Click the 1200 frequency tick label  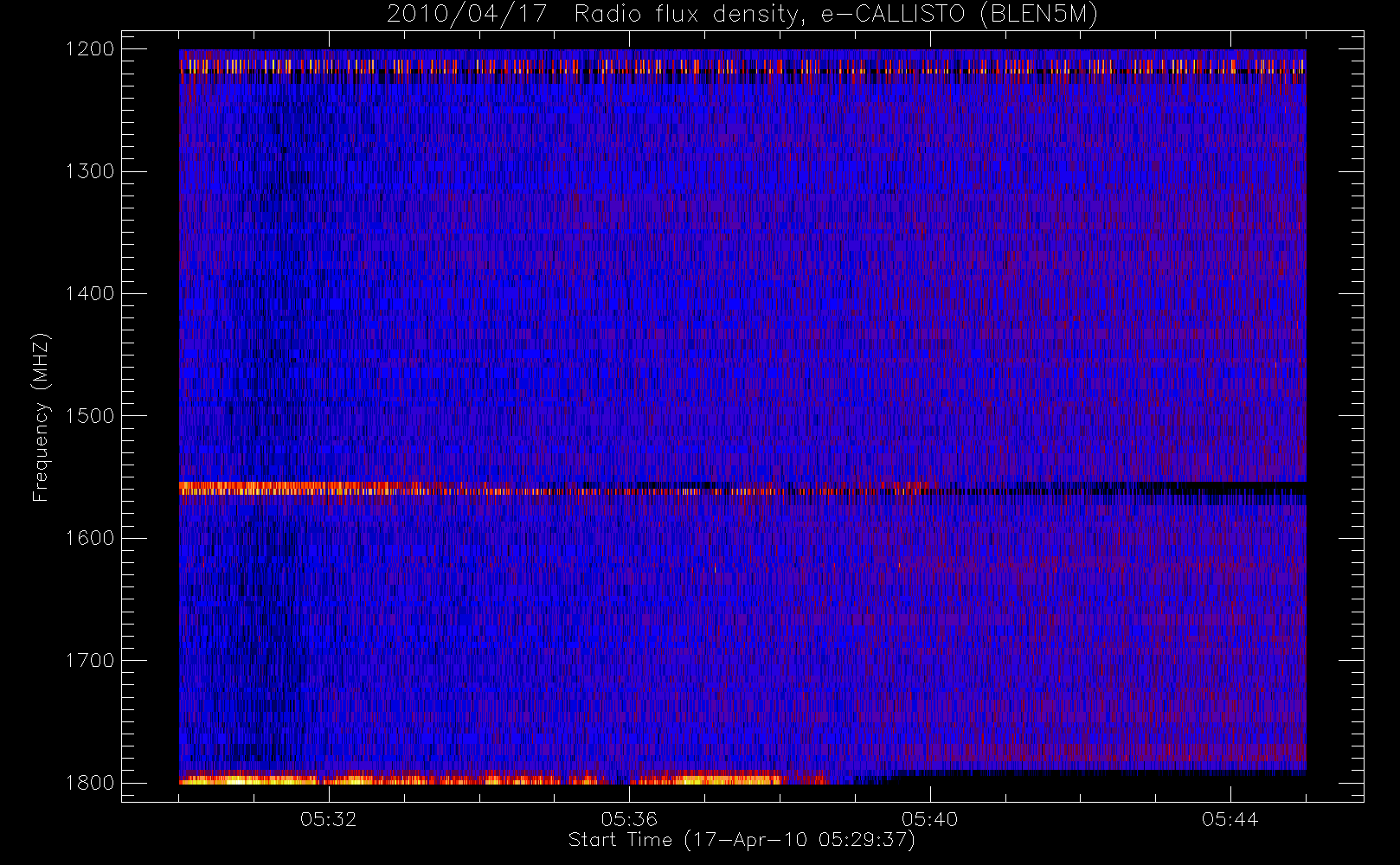coord(90,49)
